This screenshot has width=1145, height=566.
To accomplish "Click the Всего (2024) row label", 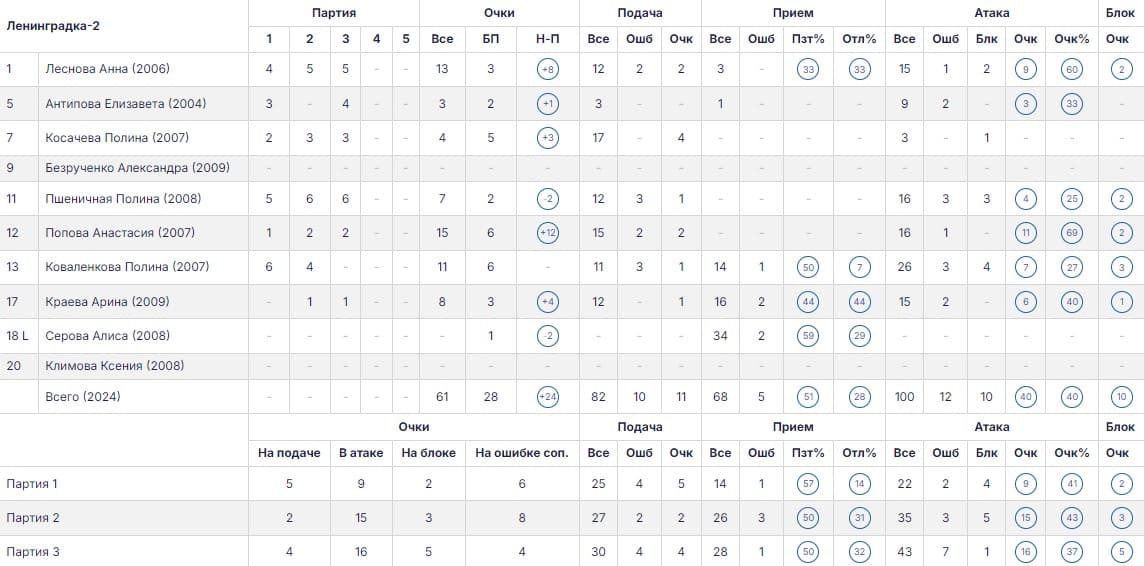I will 83,397.
